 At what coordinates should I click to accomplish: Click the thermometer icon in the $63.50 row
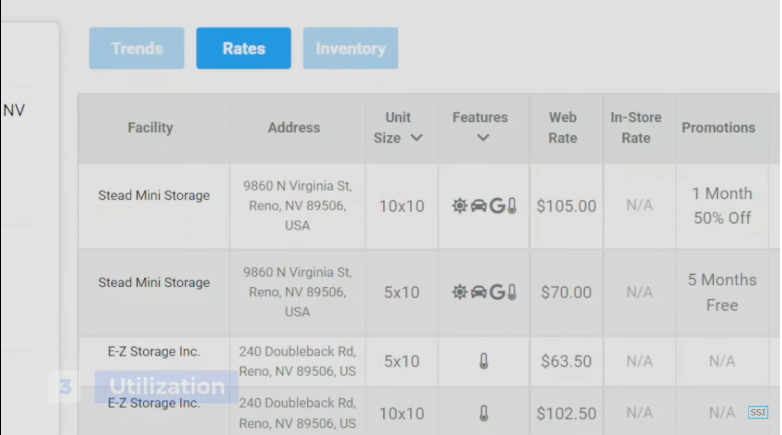pos(484,361)
